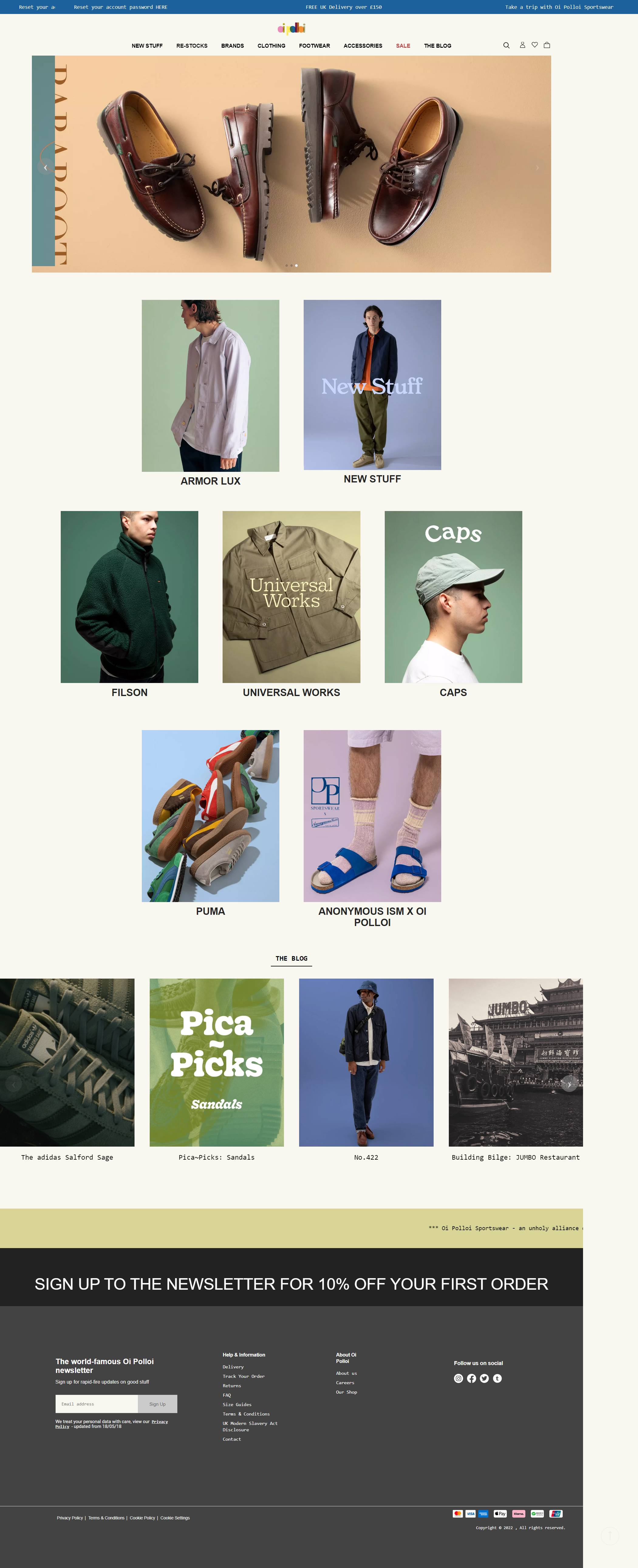Visit the Instagram social icon
Viewport: 638px width, 1568px height.
[x=459, y=1378]
